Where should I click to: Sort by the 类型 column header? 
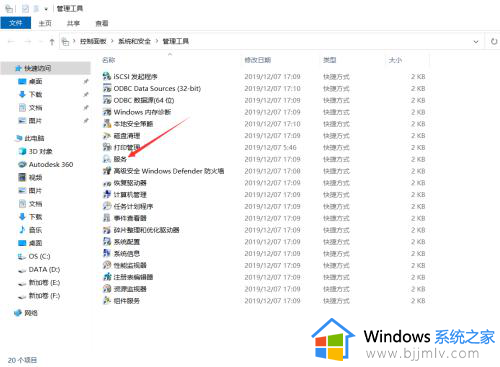330,60
